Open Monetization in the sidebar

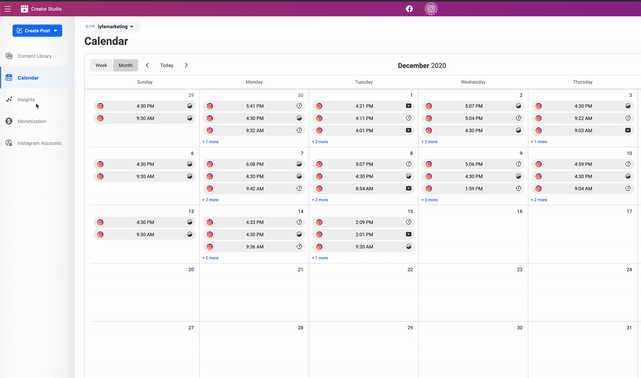click(32, 121)
